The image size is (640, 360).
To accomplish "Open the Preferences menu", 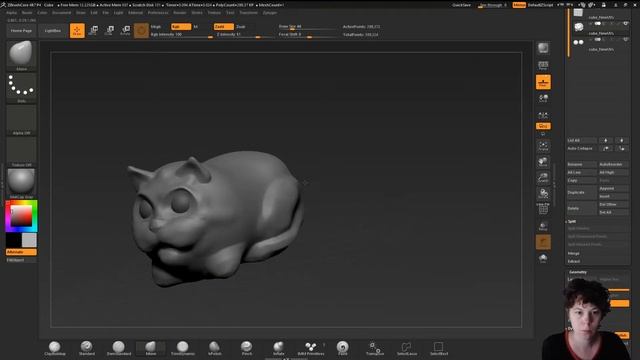I will coord(158,13).
